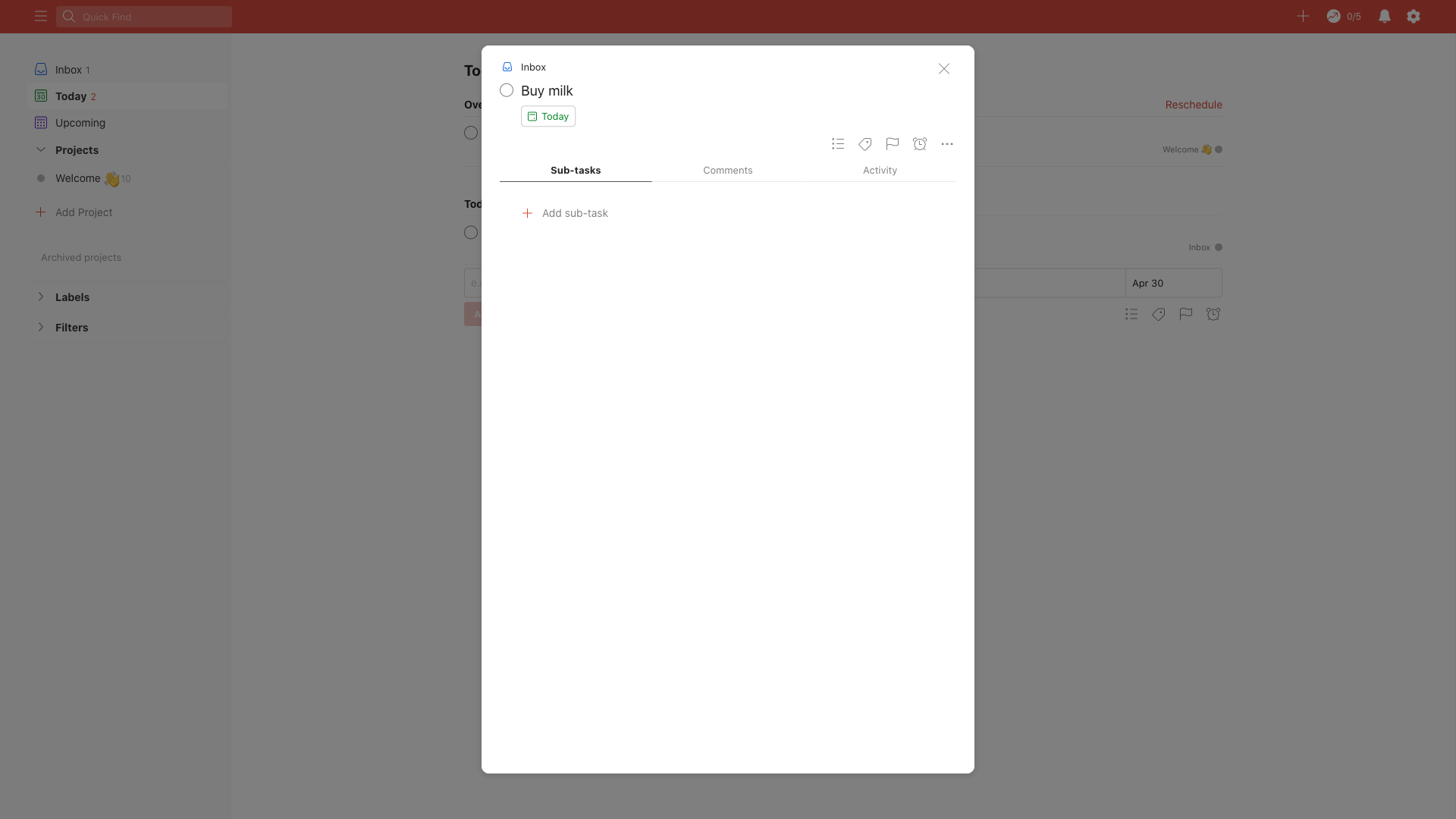Screen dimensions: 1456x819
Task: Collapse the Projects section
Action: pyautogui.click(x=40, y=149)
